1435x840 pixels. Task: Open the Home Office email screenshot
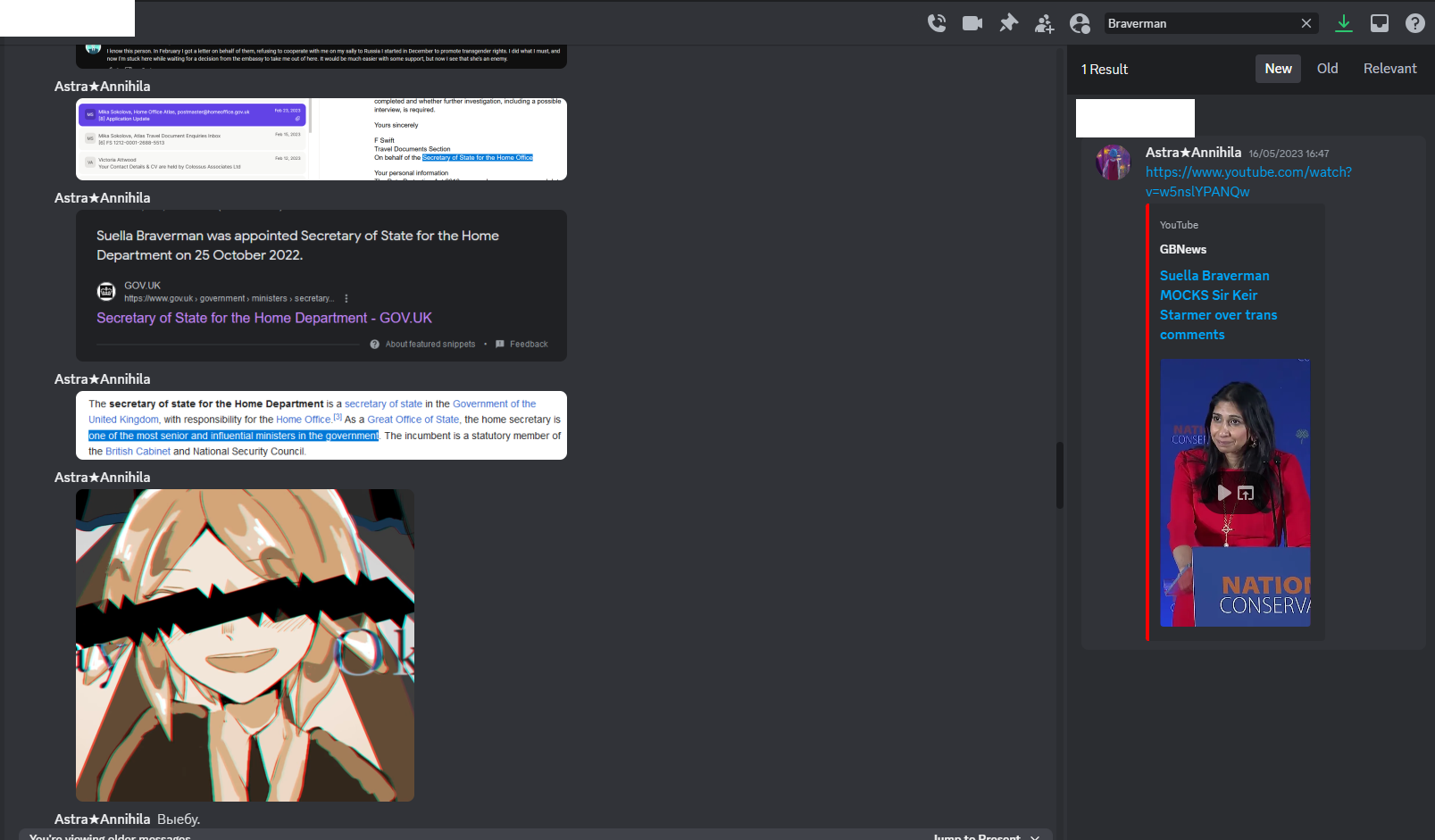[x=321, y=139]
